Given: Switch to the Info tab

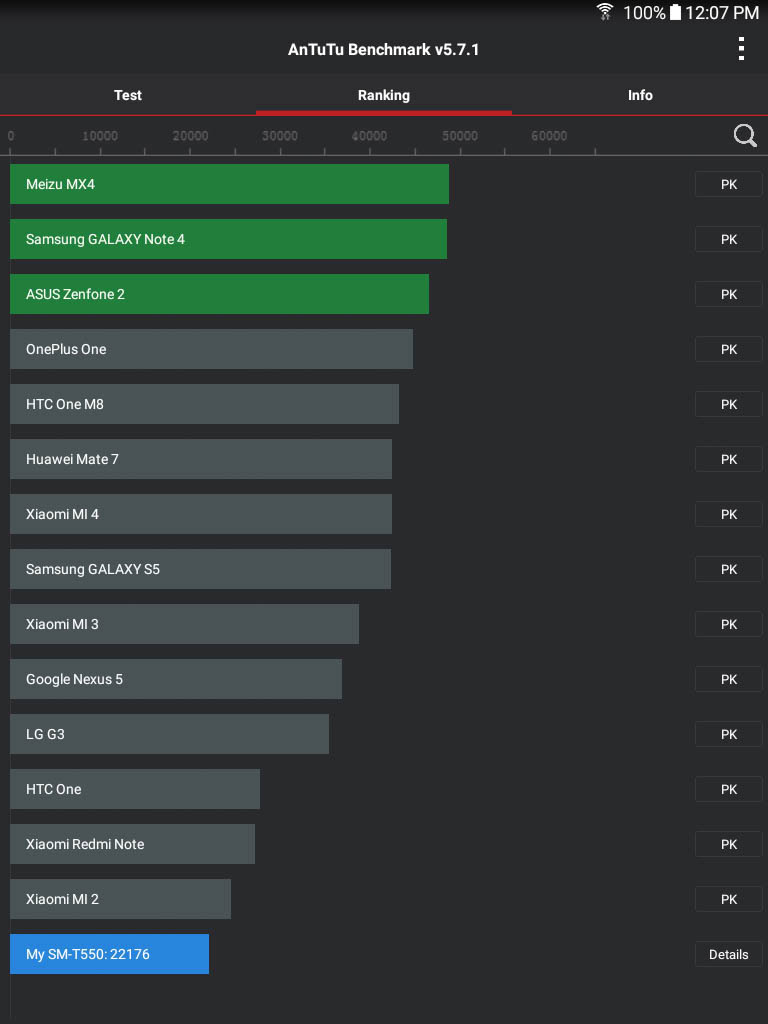Looking at the screenshot, I should pyautogui.click(x=640, y=95).
